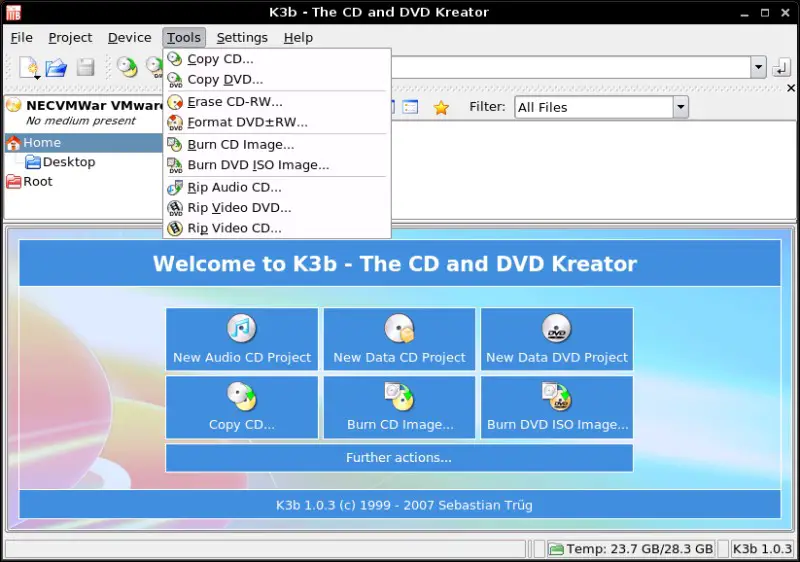Click the K3b 1.0.3 status bar text
This screenshot has width=800, height=562.
(762, 549)
